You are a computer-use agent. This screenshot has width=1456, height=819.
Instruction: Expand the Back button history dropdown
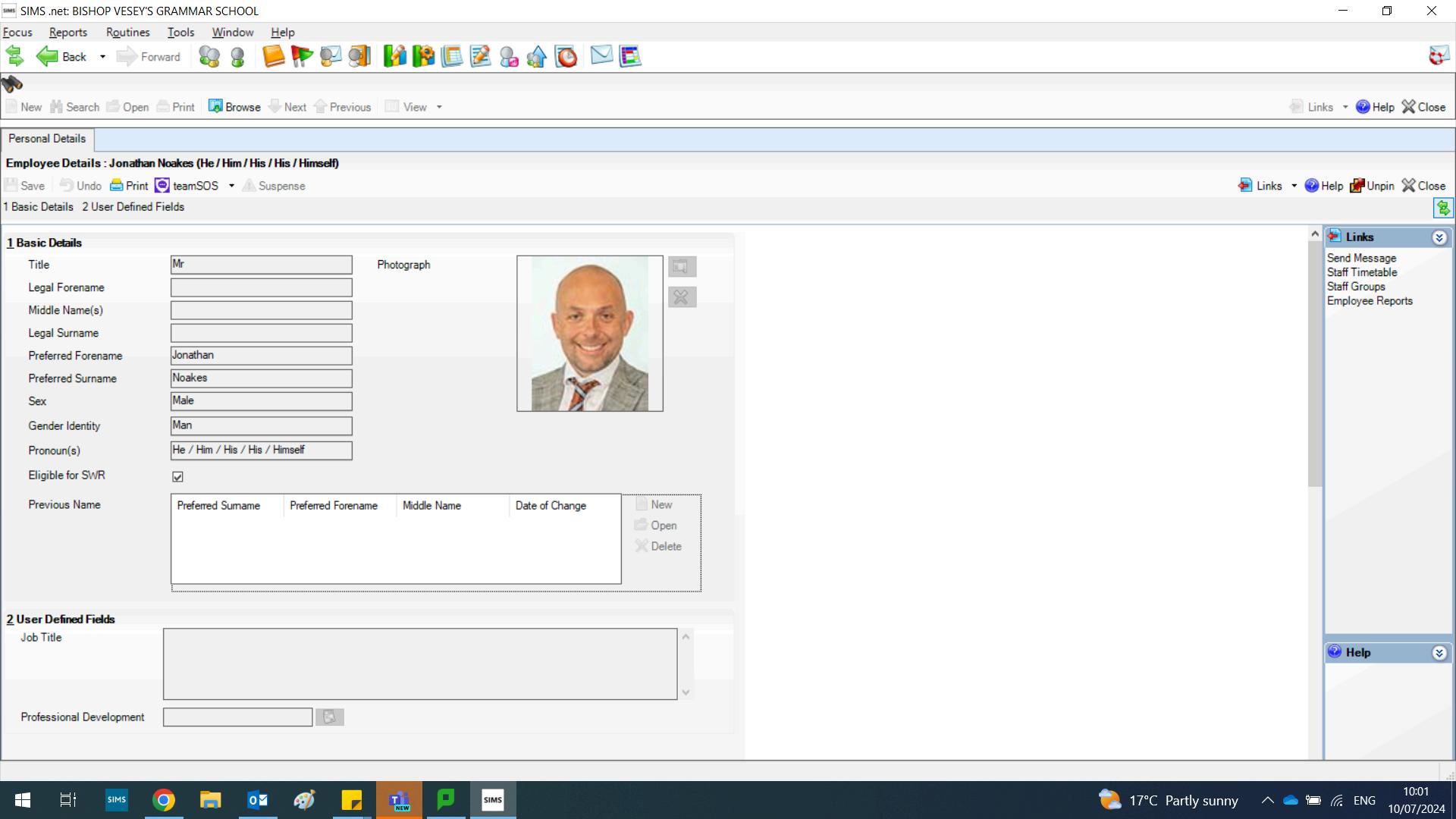click(x=102, y=57)
